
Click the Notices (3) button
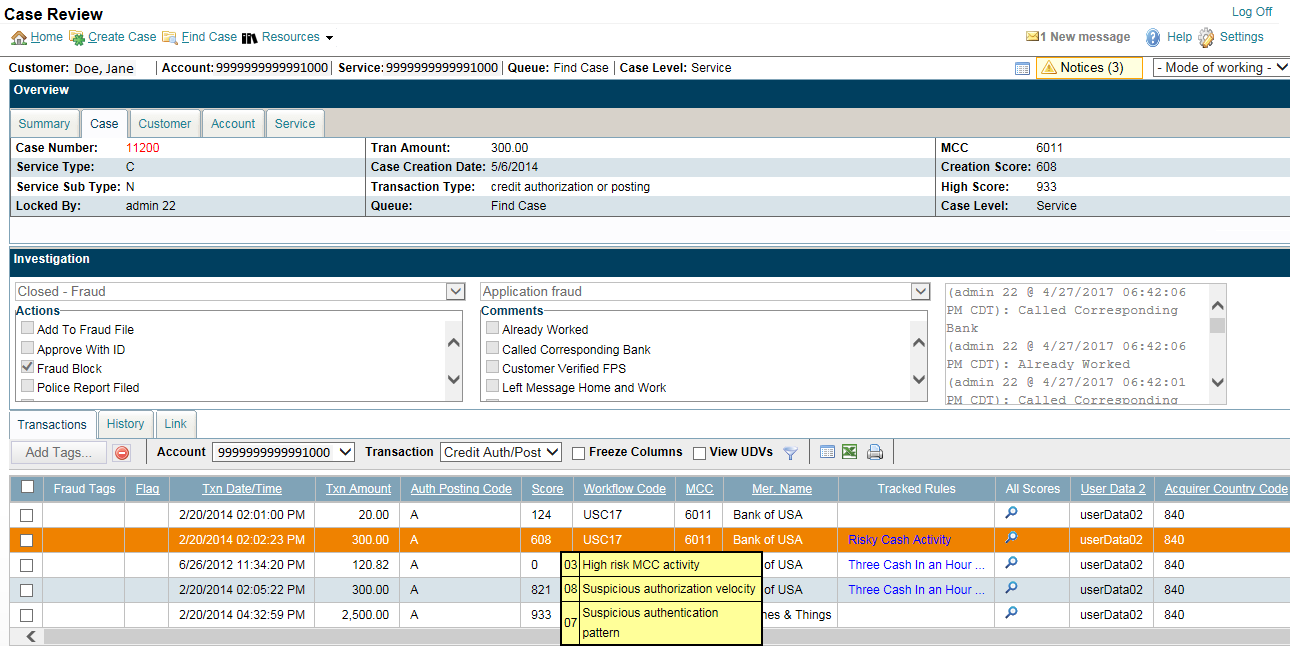point(1090,68)
